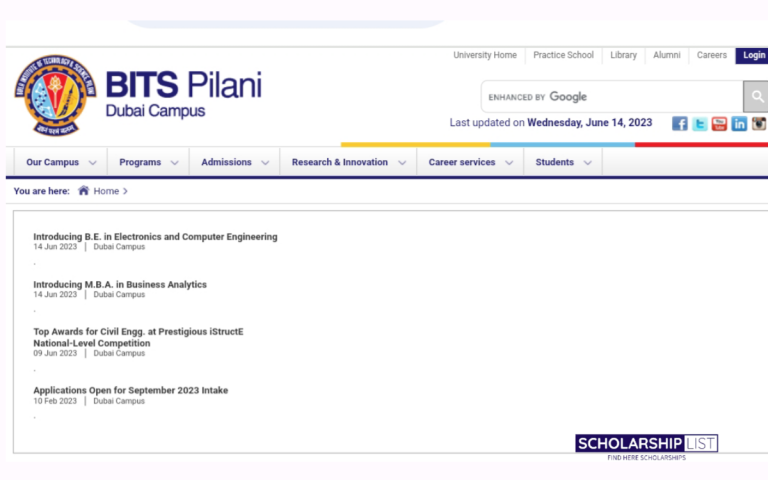This screenshot has height=480, width=768.
Task: Visit the Alumni link
Action: 667,55
